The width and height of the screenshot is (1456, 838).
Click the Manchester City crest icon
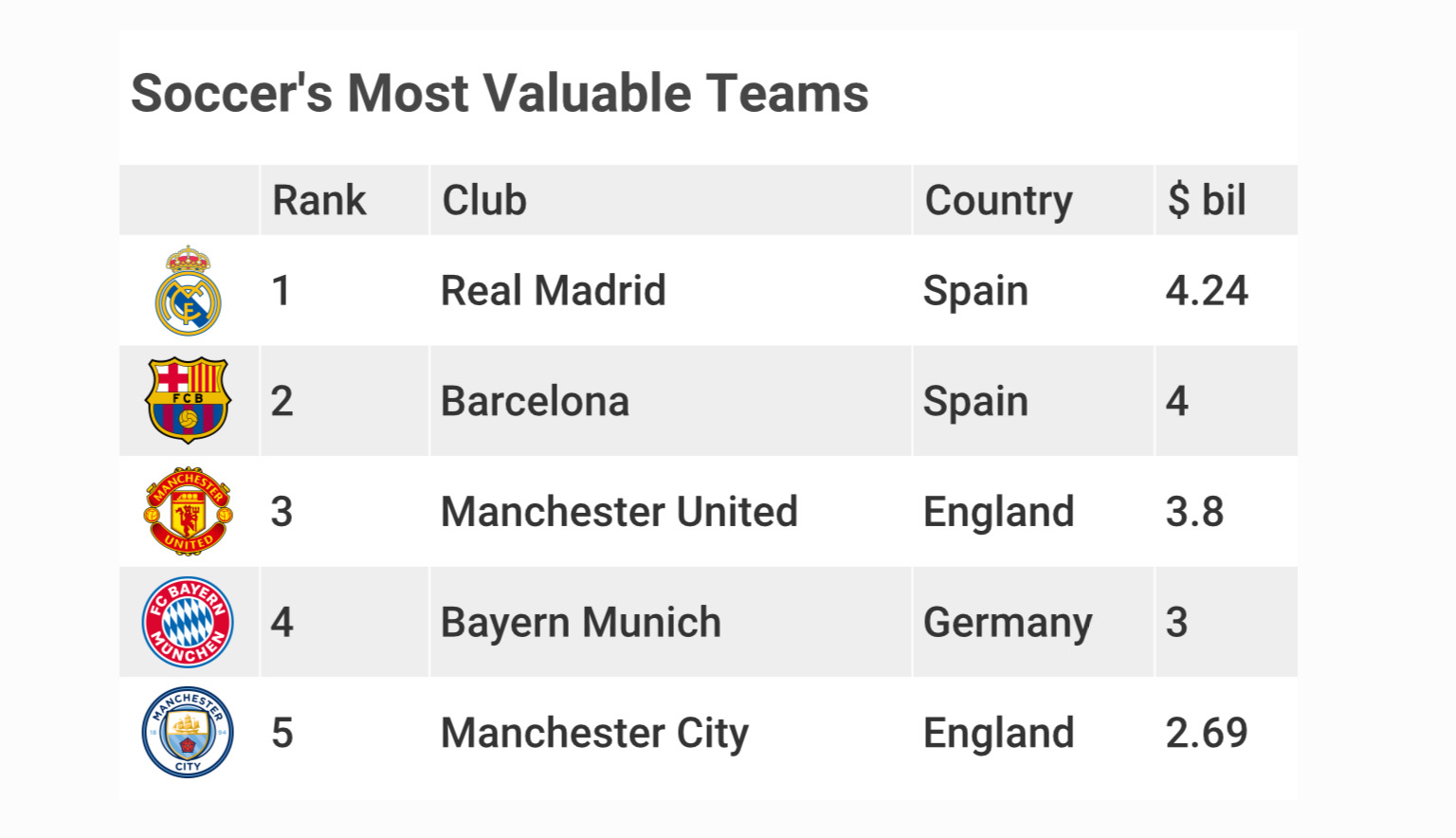point(188,732)
